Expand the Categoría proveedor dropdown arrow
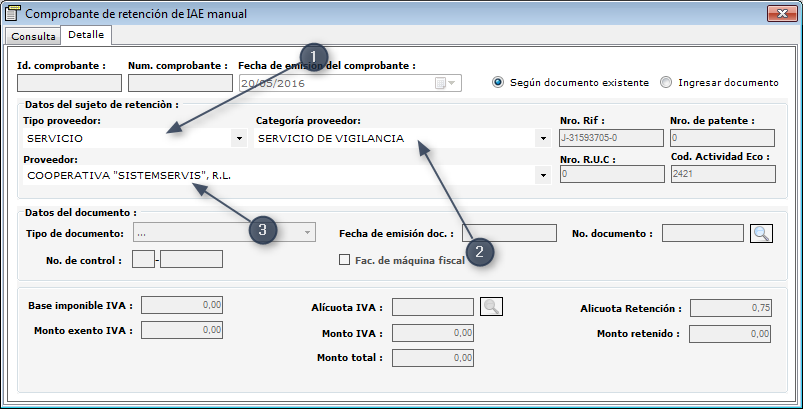The width and height of the screenshot is (803, 409). [543, 138]
